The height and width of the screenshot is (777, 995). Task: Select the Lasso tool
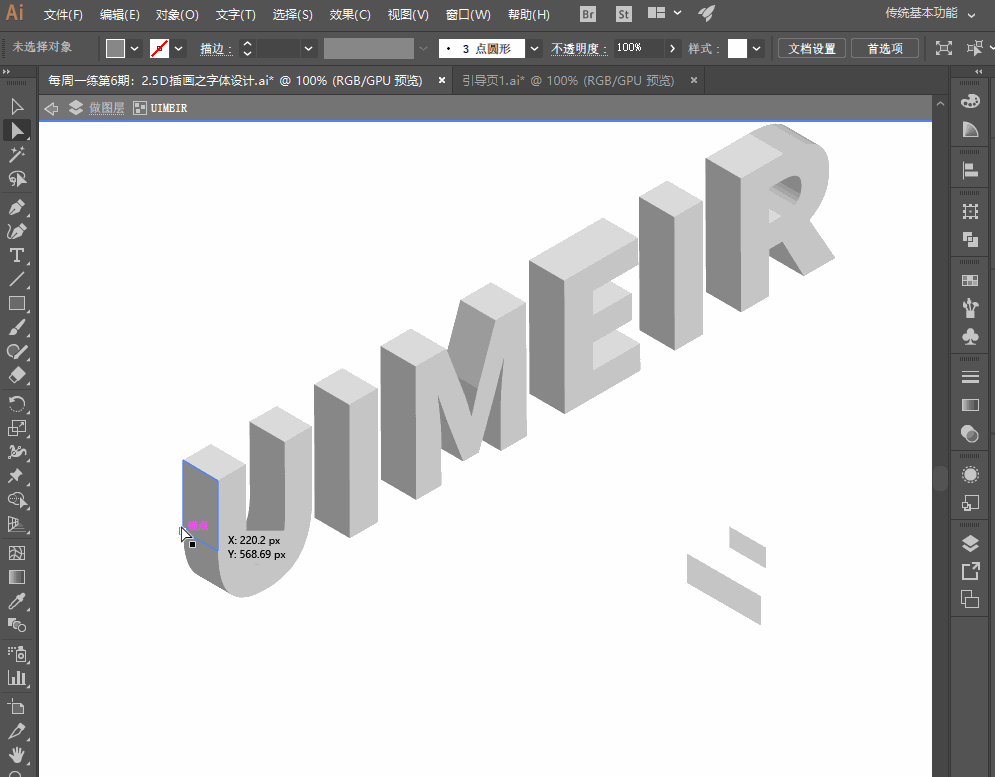tap(17, 178)
